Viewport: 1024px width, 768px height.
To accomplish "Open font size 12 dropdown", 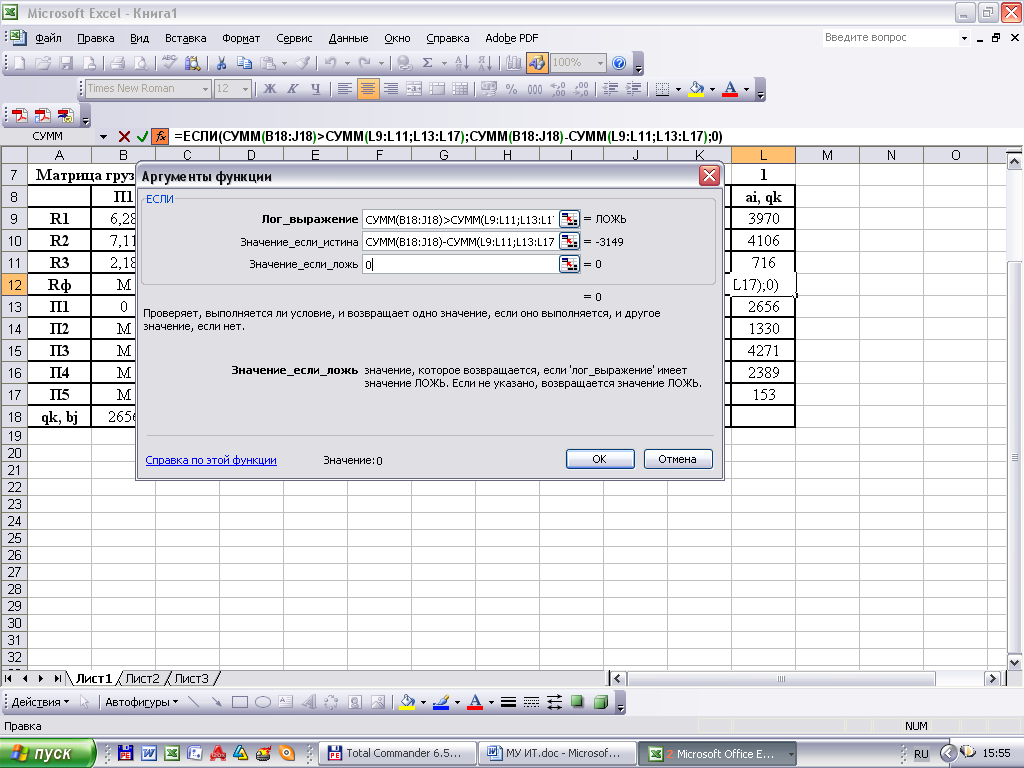I will point(246,89).
